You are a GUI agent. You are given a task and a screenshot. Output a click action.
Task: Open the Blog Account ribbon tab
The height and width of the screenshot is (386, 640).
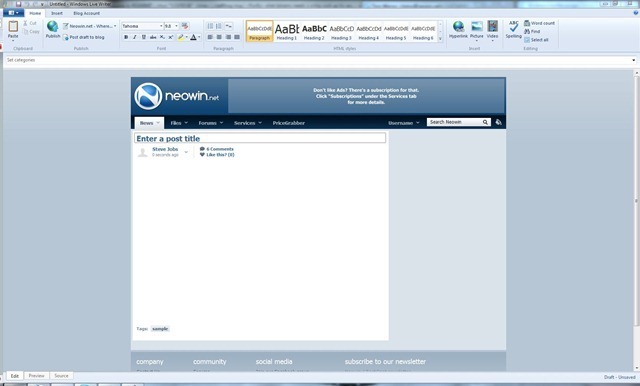pyautogui.click(x=87, y=13)
